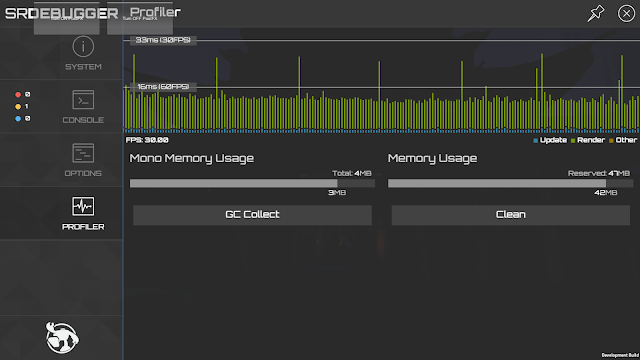
Task: Click the SRDEBUGGER logo text
Action: point(62,13)
